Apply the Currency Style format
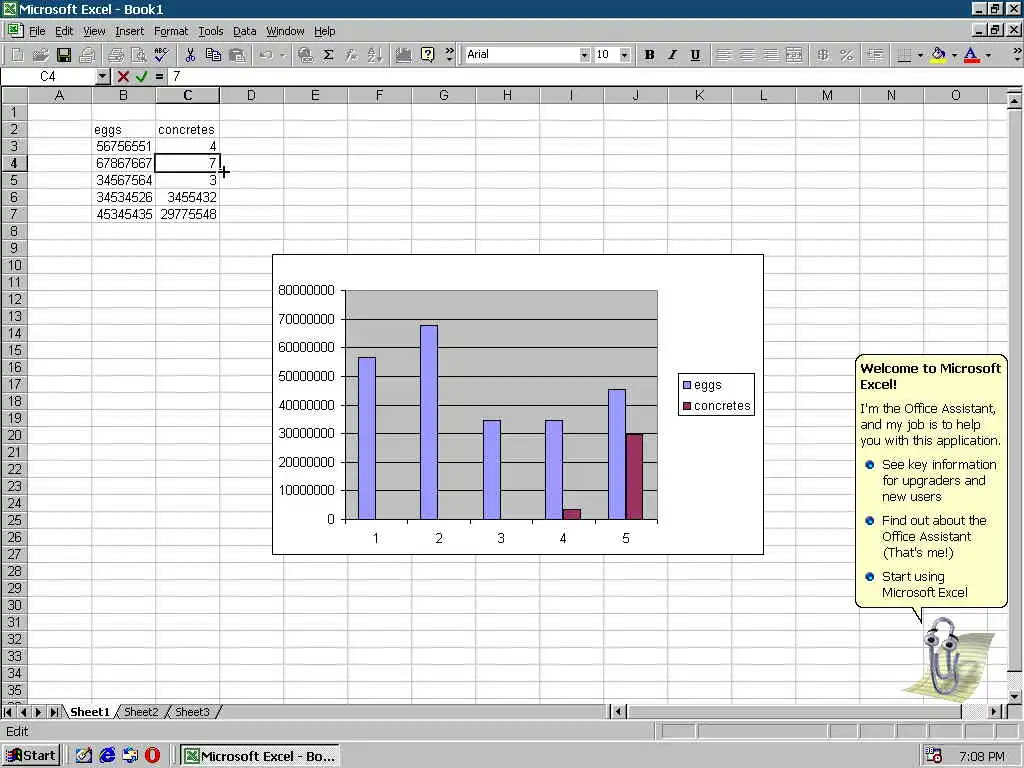 click(823, 55)
